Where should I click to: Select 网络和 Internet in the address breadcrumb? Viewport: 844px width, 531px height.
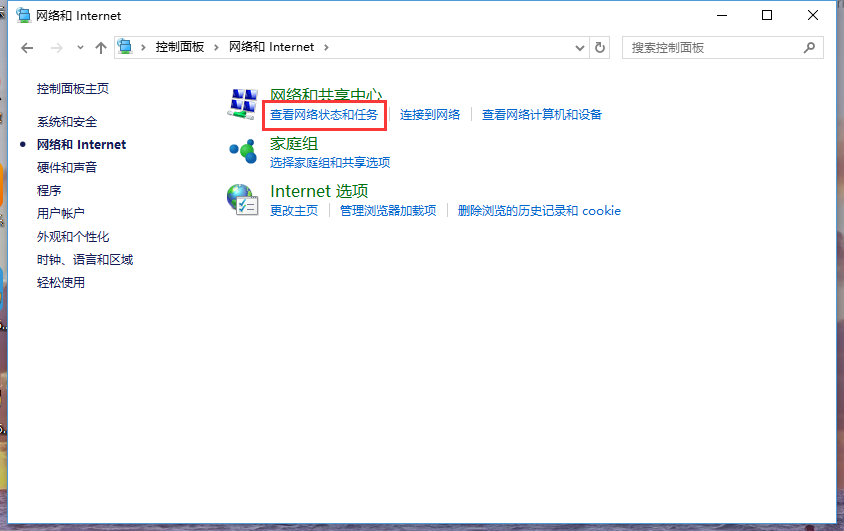point(271,47)
